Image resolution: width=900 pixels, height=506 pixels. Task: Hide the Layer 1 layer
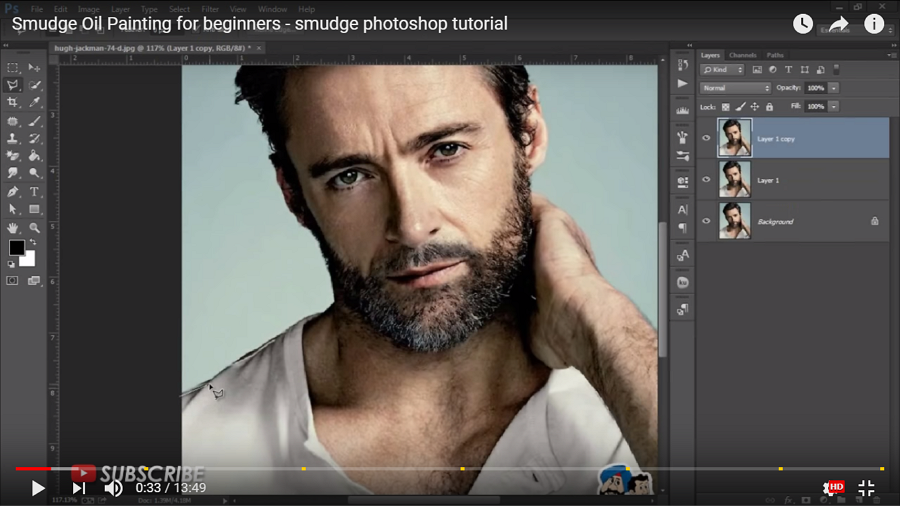(706, 180)
